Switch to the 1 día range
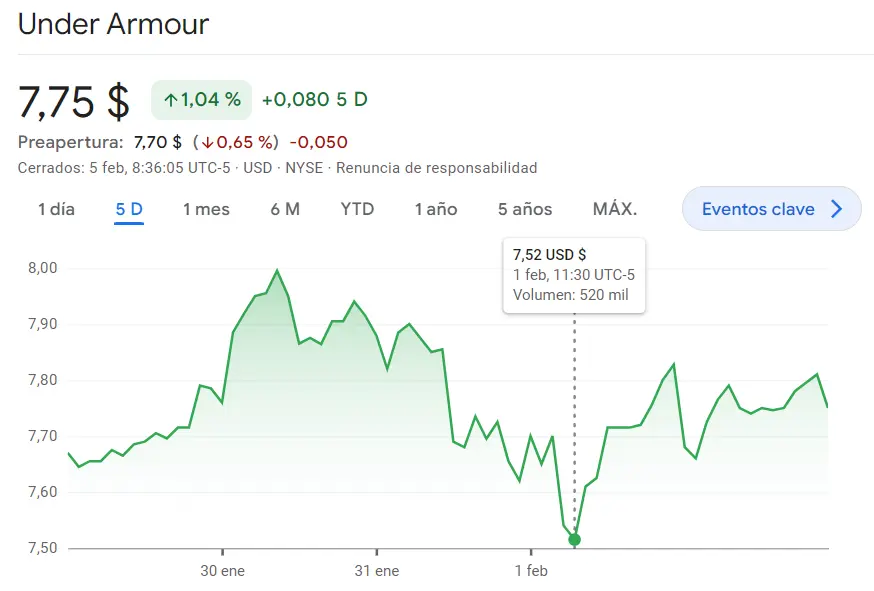This screenshot has width=874, height=591. coord(56,209)
